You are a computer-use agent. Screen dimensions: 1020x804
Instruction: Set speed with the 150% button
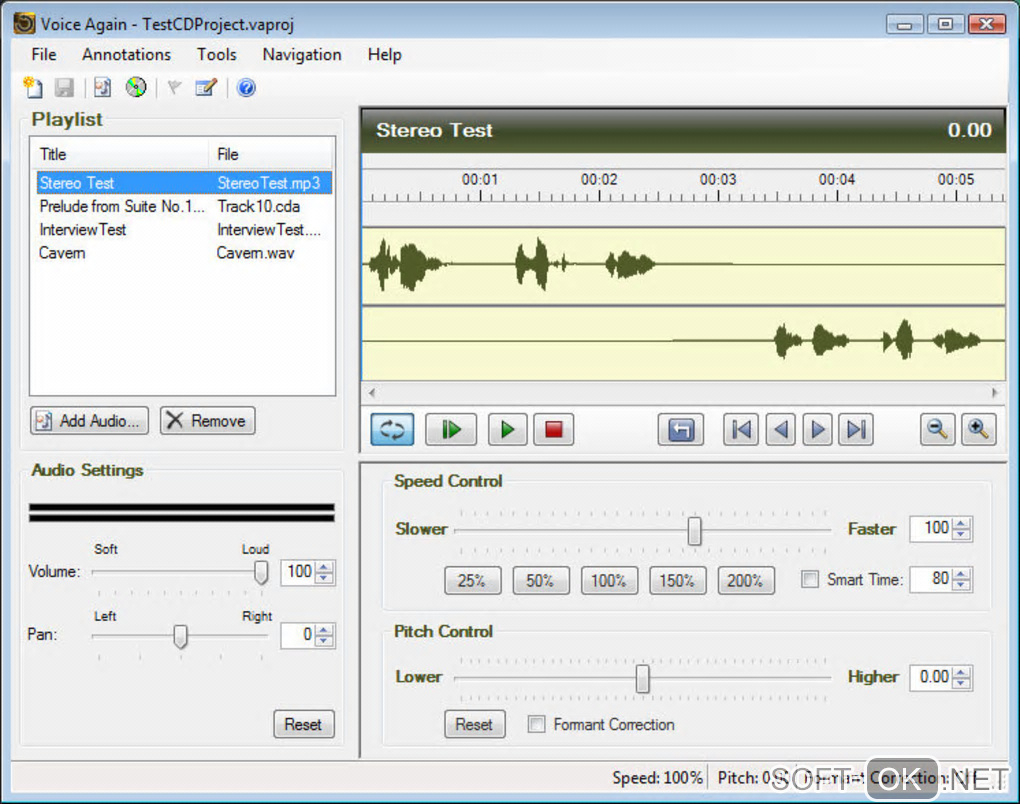677,580
